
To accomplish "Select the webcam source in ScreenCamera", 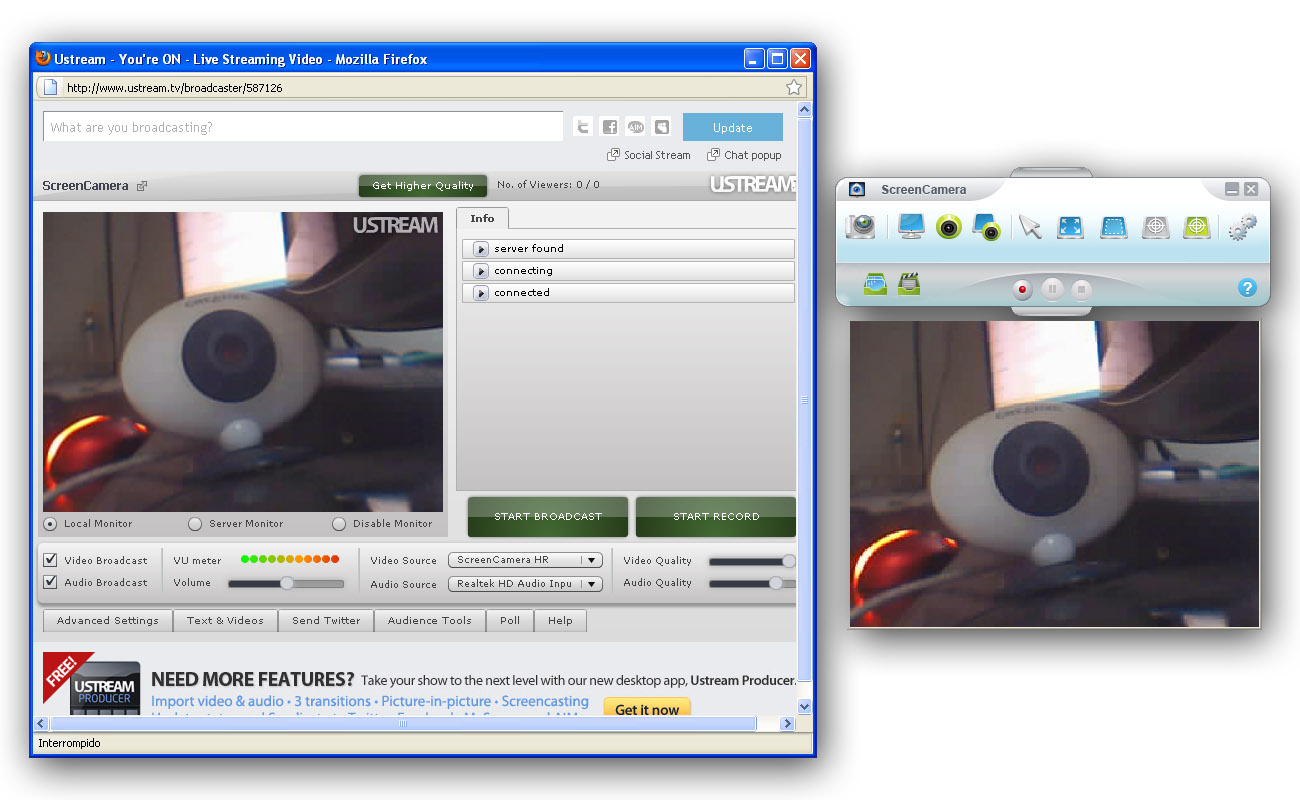I will 947,227.
